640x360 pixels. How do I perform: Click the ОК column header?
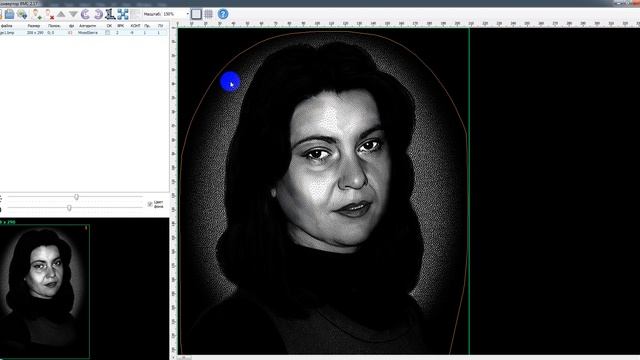pyautogui.click(x=109, y=26)
